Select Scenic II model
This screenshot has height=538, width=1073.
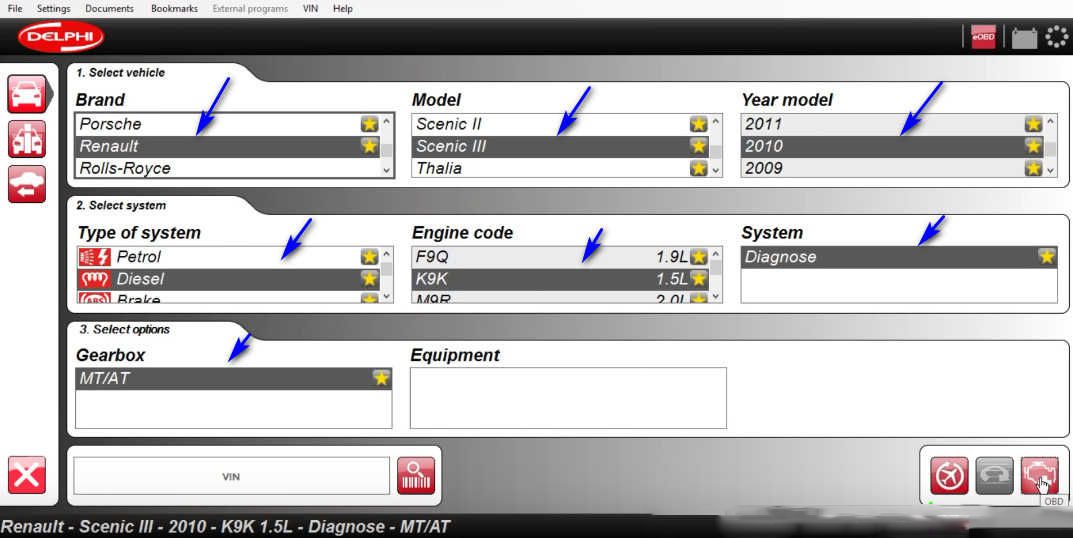coord(561,124)
